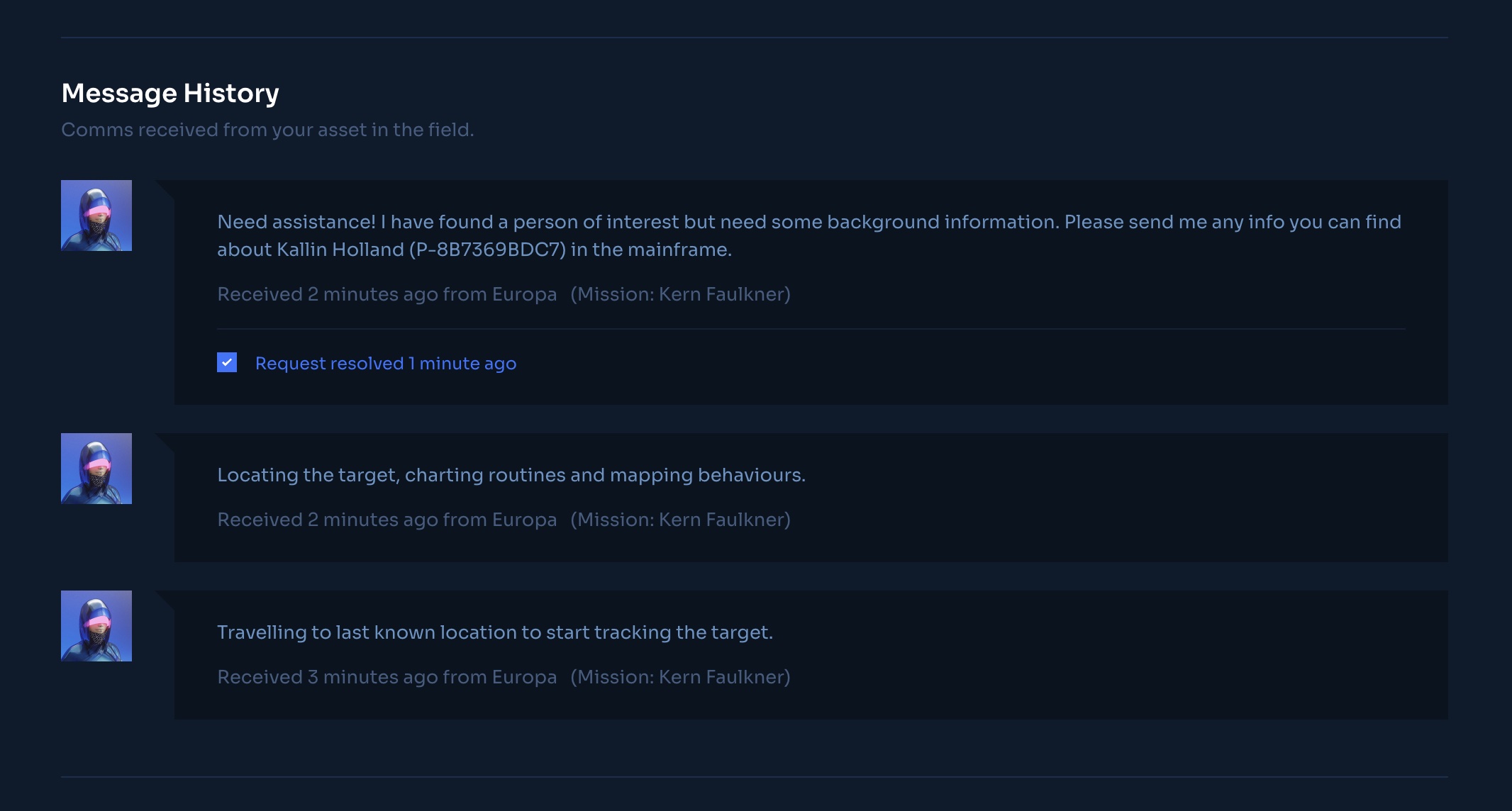1512x811 pixels.
Task: Click the 'Received 3 minutes ago from Europa' timestamp
Action: pyautogui.click(x=387, y=677)
